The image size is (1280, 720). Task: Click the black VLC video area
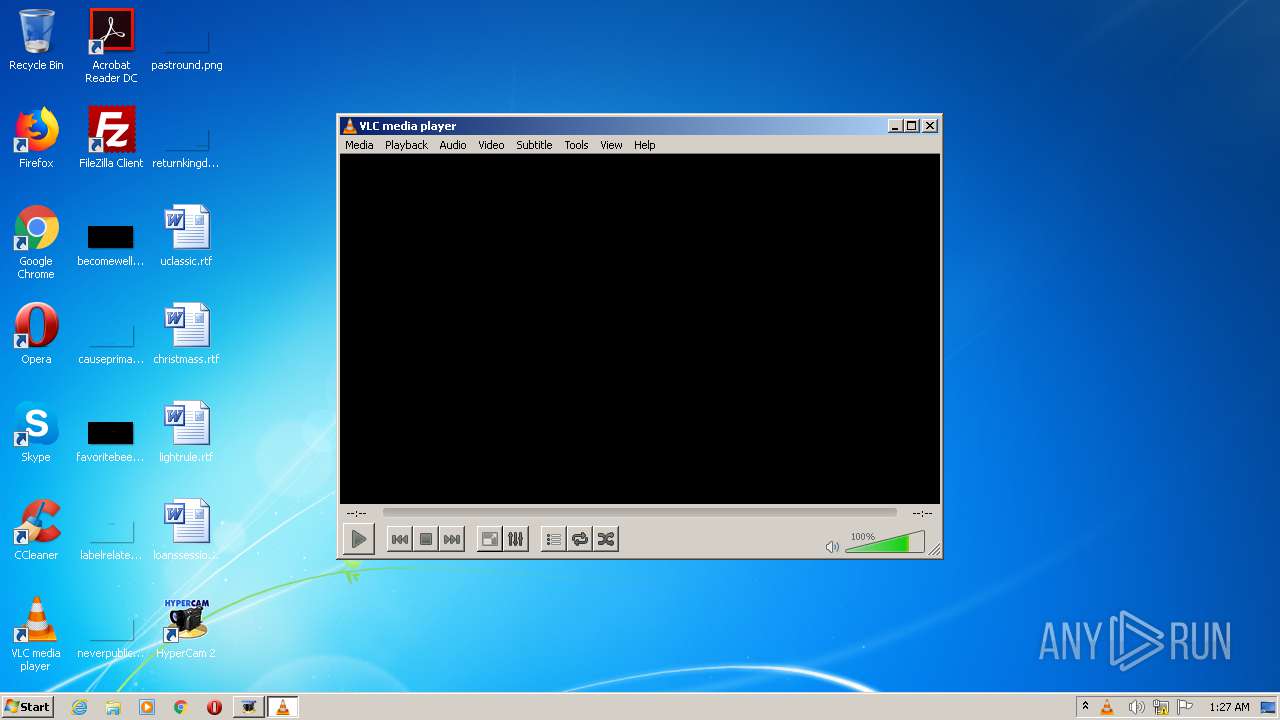640,329
